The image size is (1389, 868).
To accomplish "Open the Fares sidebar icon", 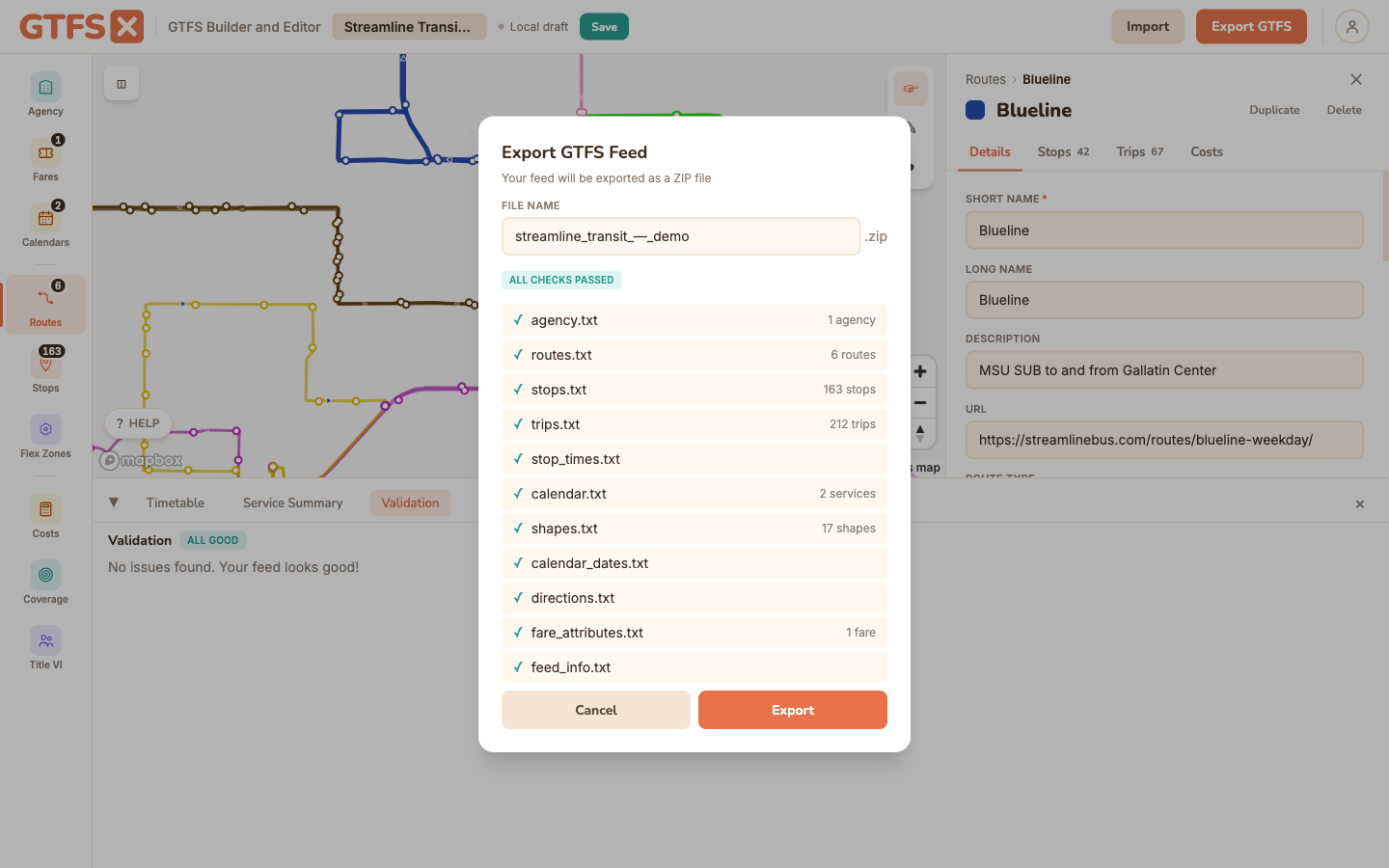I will pos(45,153).
